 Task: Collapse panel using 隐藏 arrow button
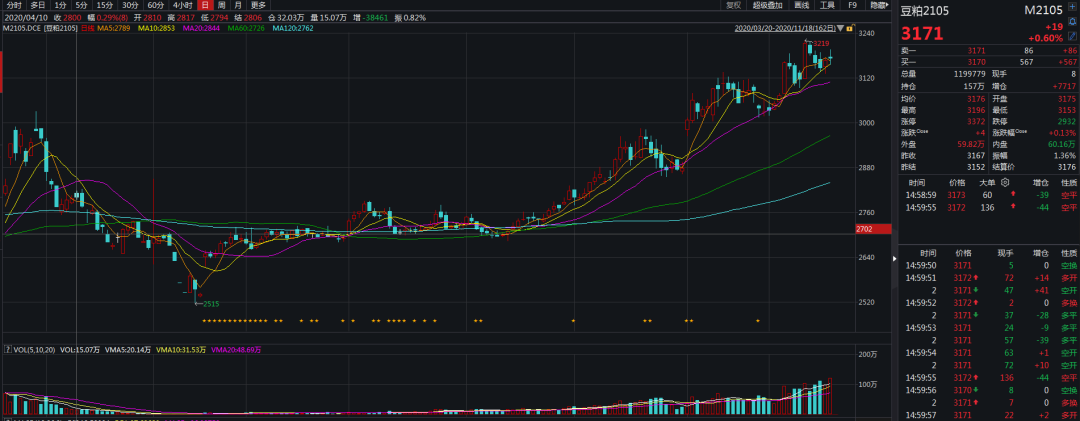point(880,5)
